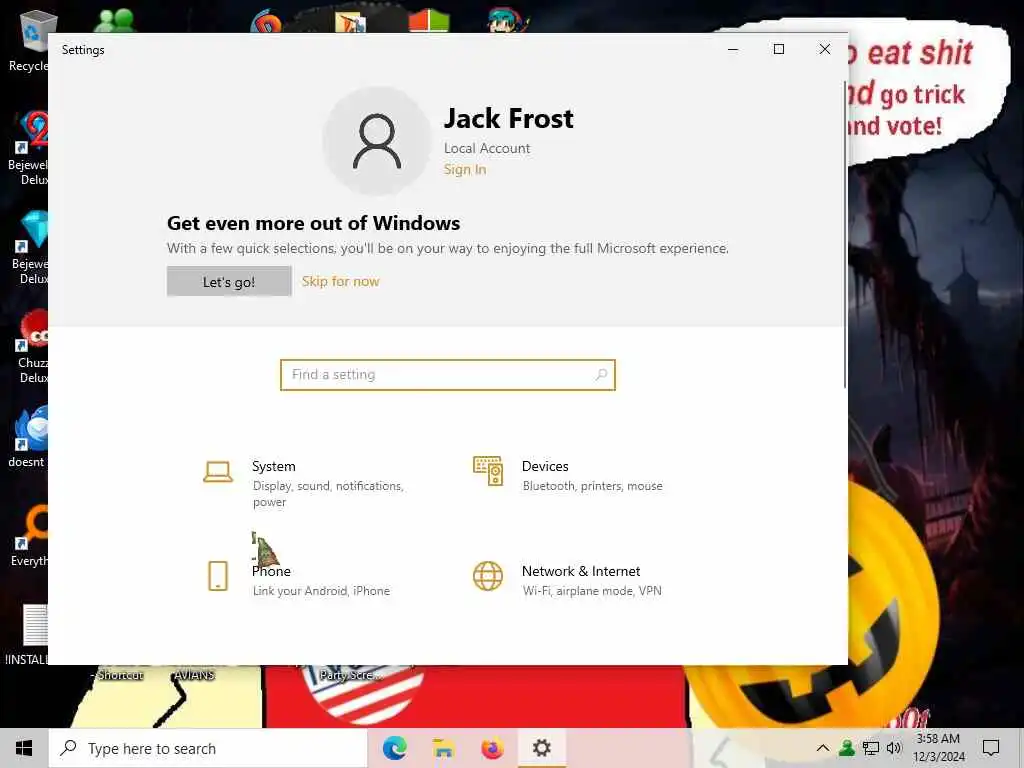Focus the Find a setting search box
The height and width of the screenshot is (768, 1024).
click(x=447, y=375)
